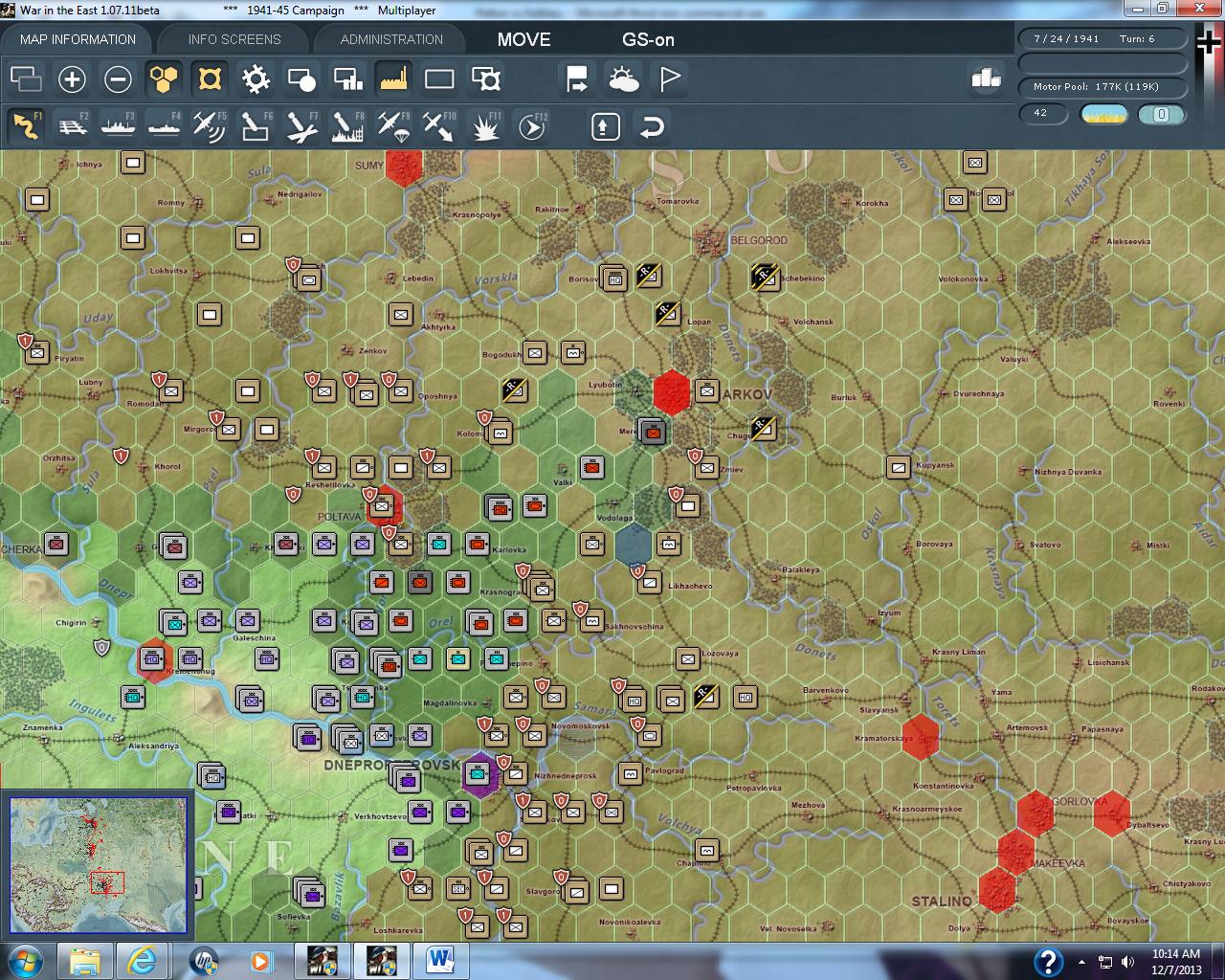Show weather with the sun-cloud icon
1225x980 pixels.
[x=623, y=78]
